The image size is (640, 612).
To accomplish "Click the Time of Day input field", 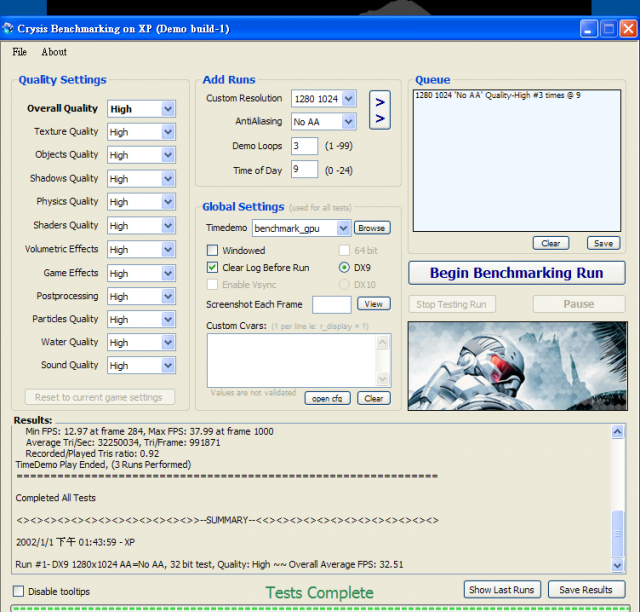I will tap(304, 169).
